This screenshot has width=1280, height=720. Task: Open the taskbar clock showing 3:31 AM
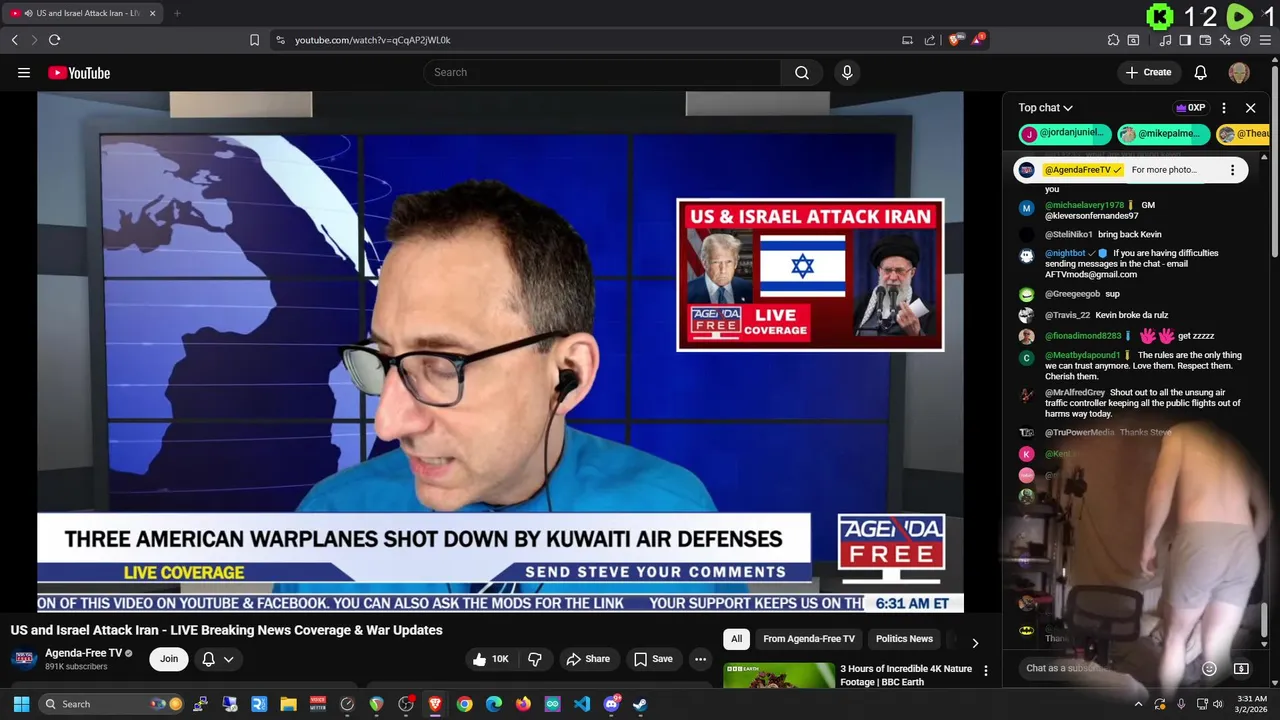(1252, 704)
